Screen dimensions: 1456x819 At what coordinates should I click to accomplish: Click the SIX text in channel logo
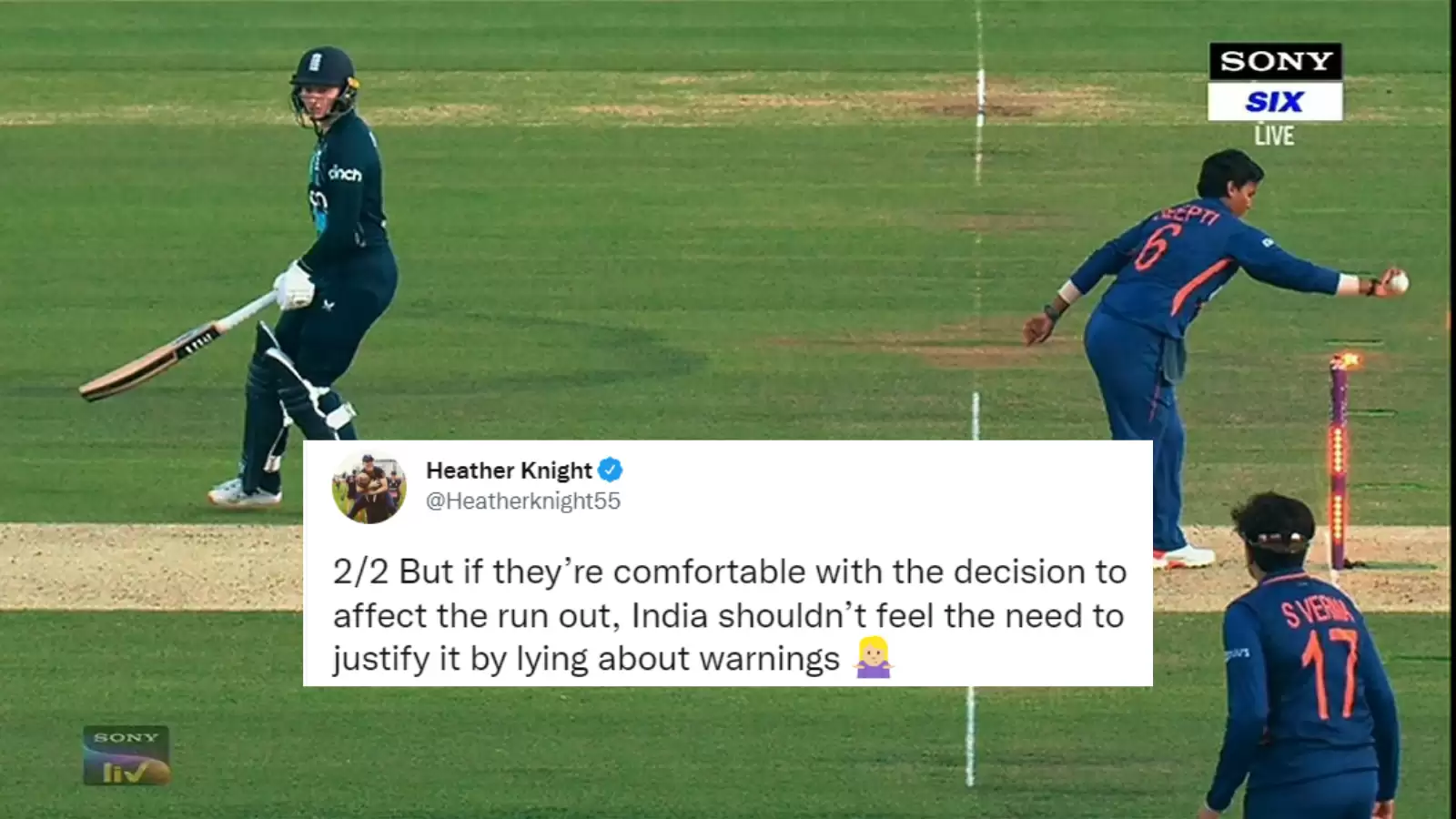(1275, 102)
